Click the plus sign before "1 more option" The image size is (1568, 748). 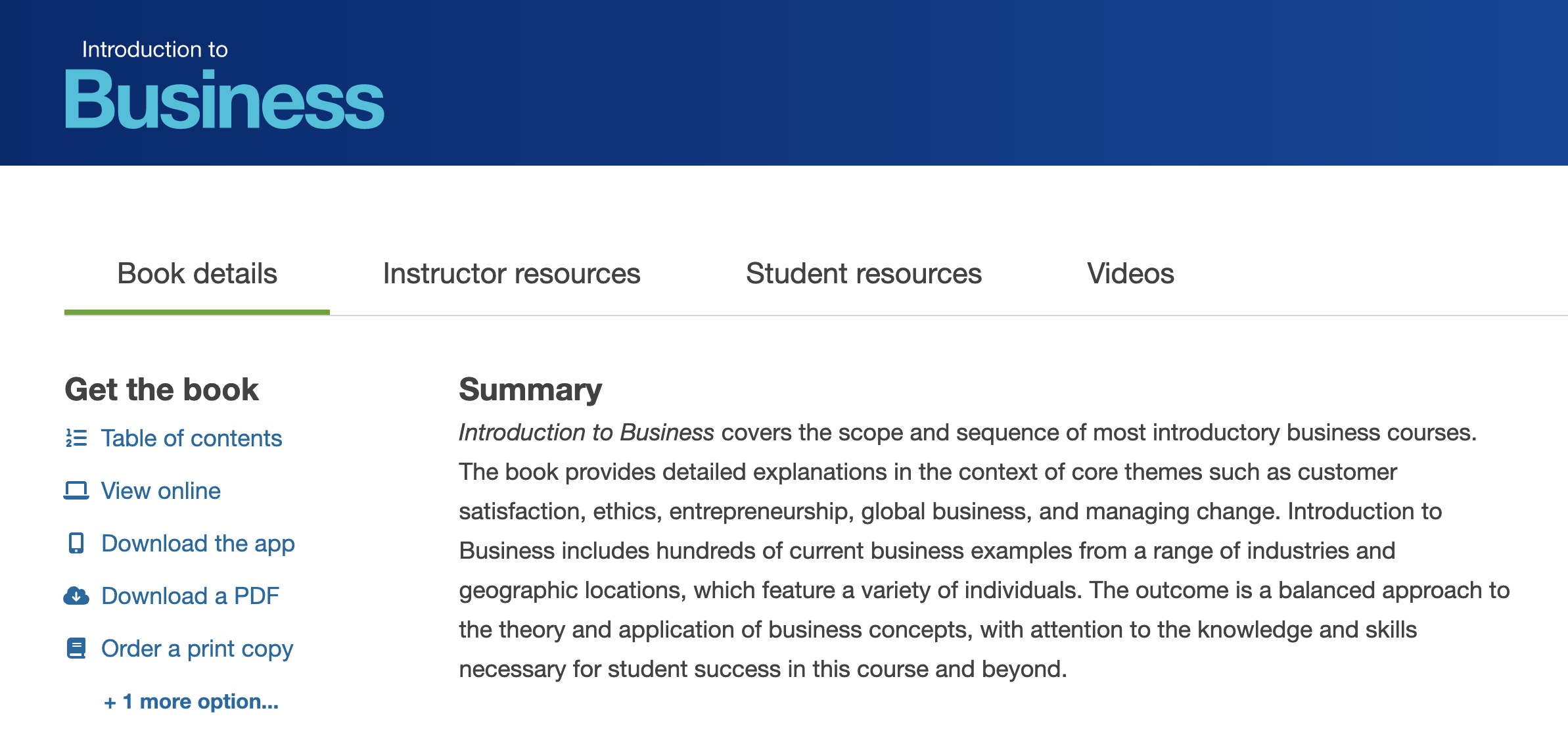pyautogui.click(x=110, y=703)
